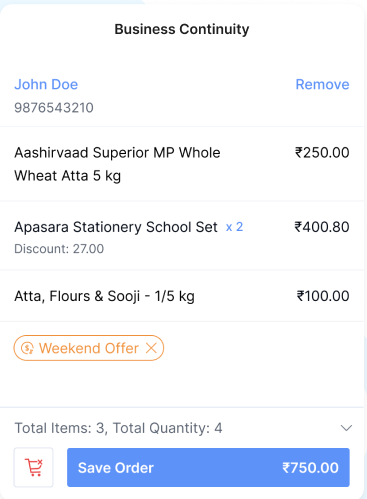Click the ₹750.00 total on Save Order

(x=310, y=468)
